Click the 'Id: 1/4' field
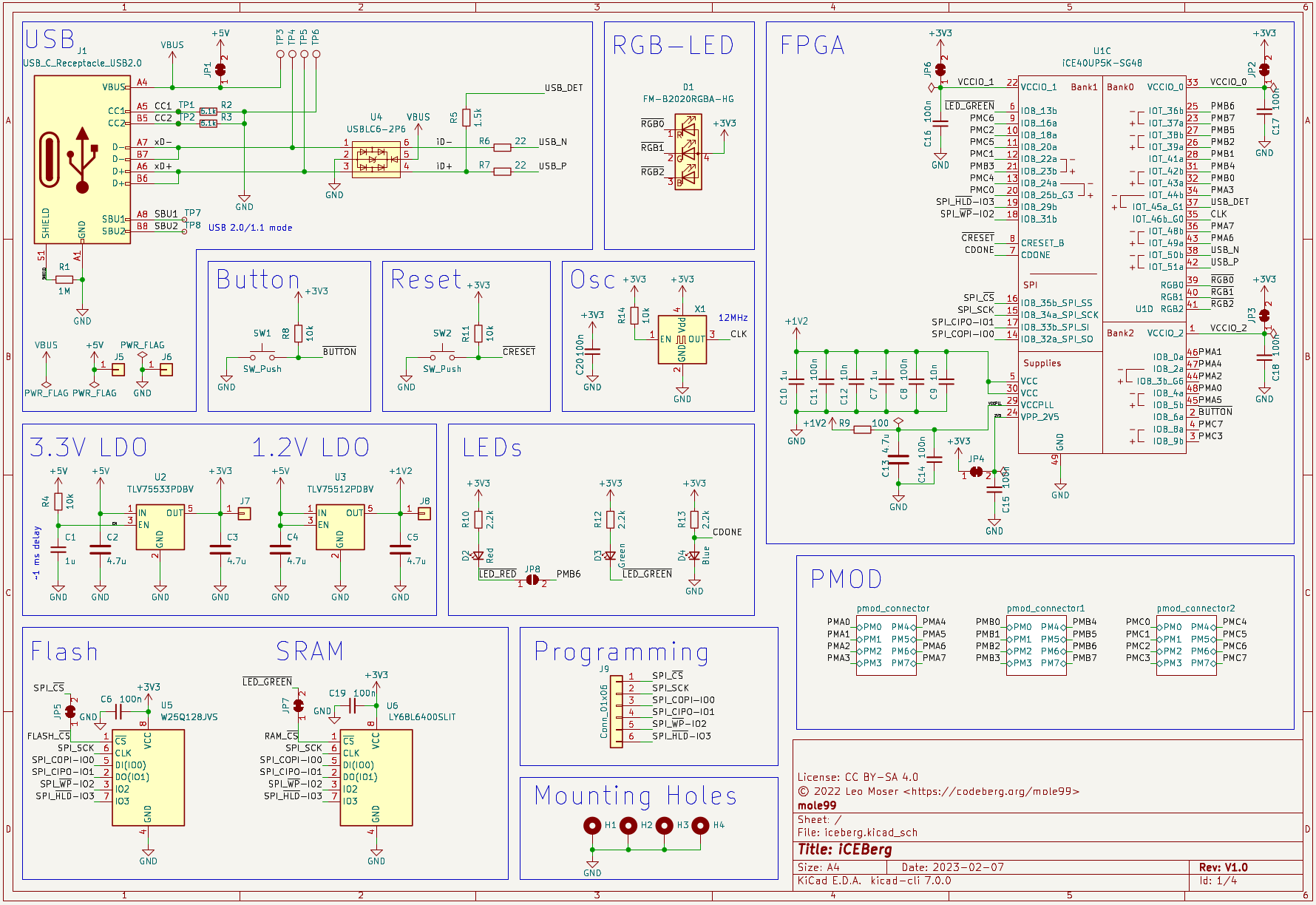 [1218, 881]
